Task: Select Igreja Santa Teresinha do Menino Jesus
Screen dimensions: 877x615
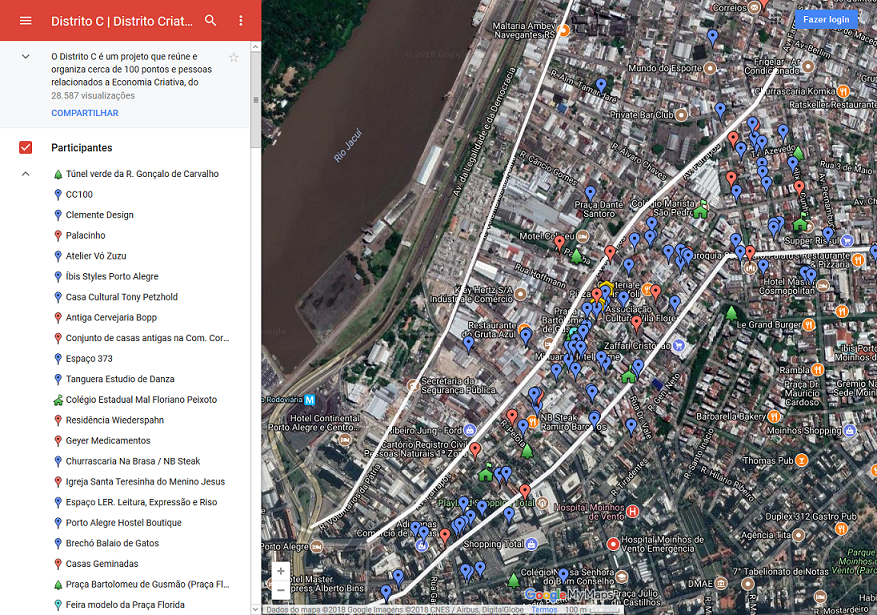Action: 145,481
